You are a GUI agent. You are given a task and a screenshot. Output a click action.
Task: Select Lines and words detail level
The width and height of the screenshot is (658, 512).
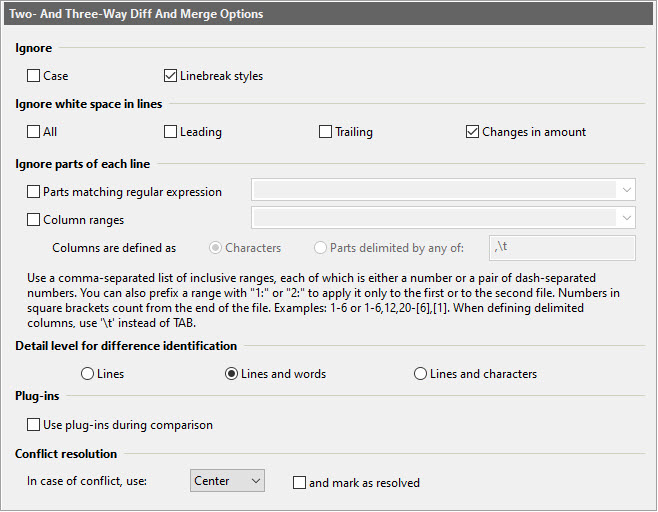[232, 374]
